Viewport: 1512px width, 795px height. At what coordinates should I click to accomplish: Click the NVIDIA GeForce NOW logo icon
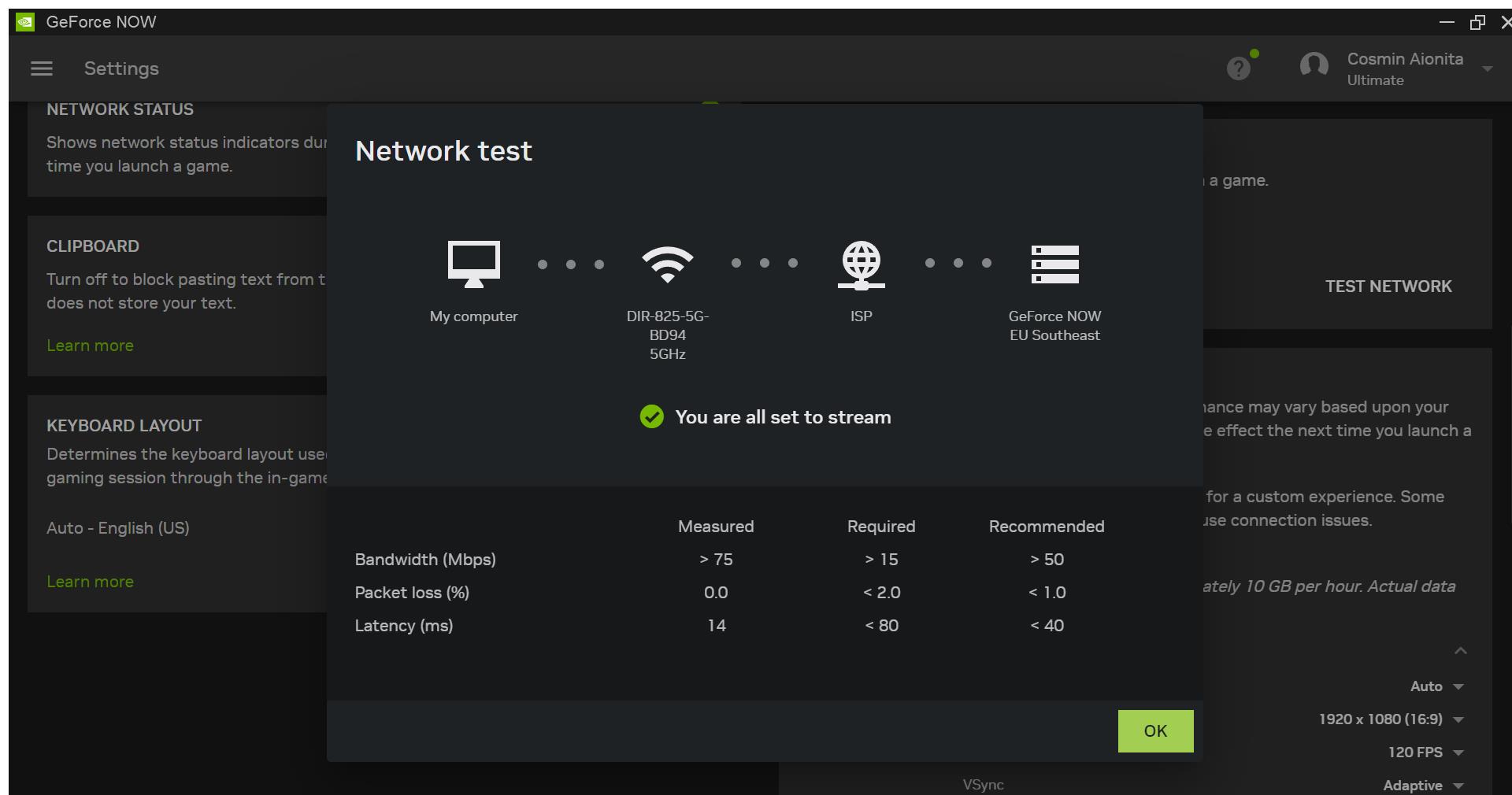(25, 22)
